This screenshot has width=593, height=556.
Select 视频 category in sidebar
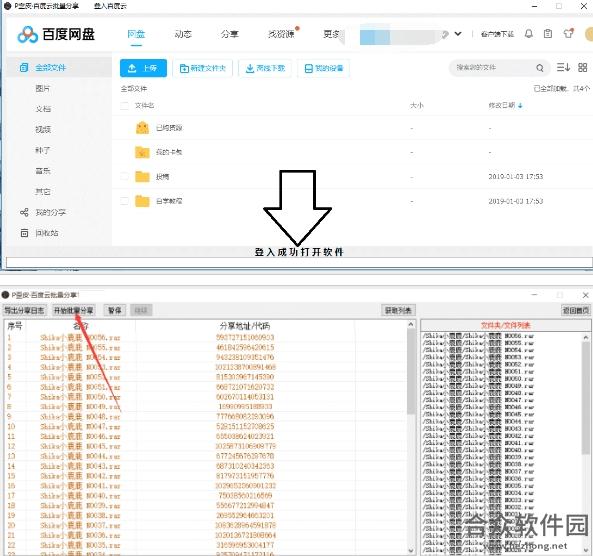coord(43,130)
